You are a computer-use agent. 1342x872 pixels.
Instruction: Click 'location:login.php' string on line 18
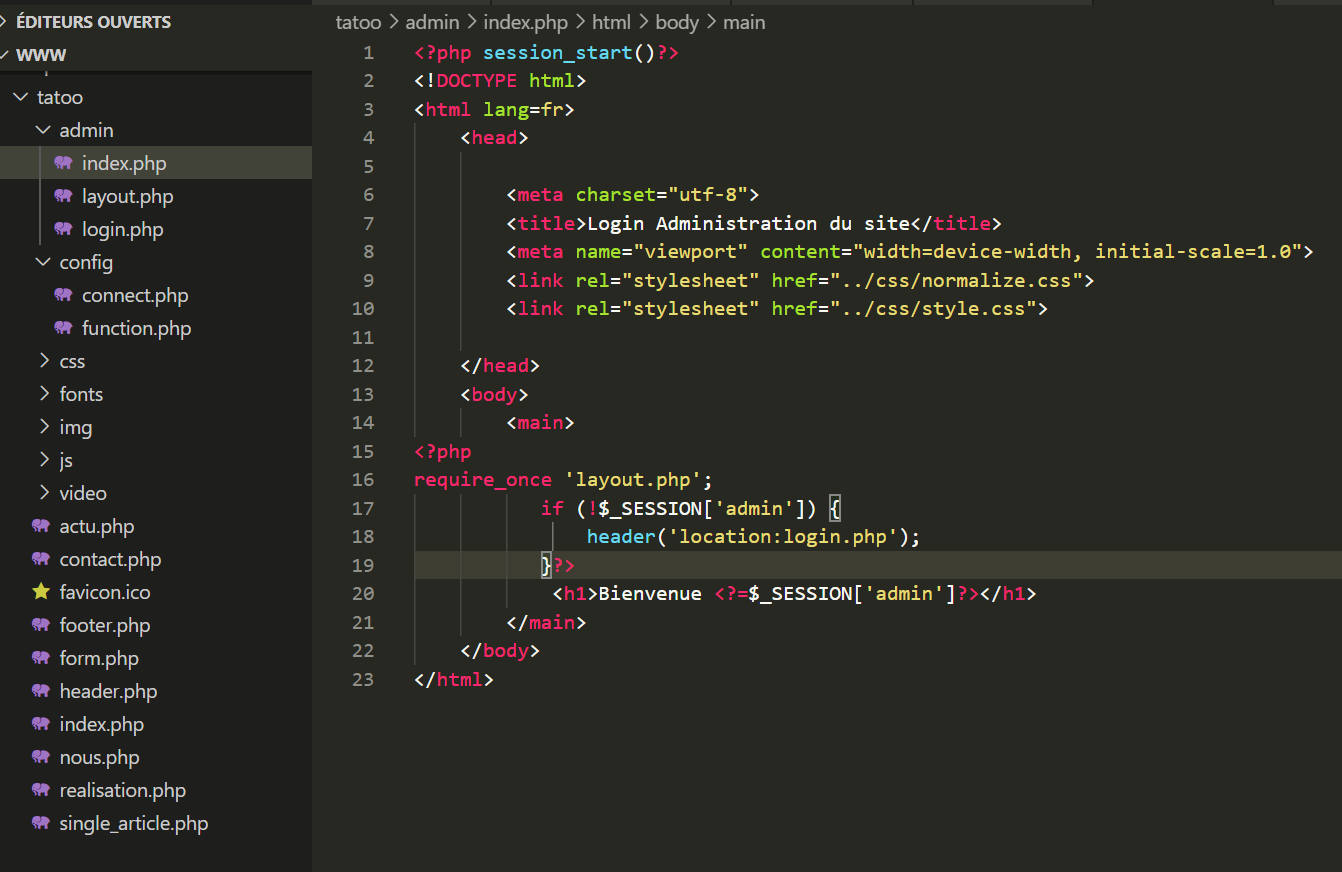[x=783, y=537]
